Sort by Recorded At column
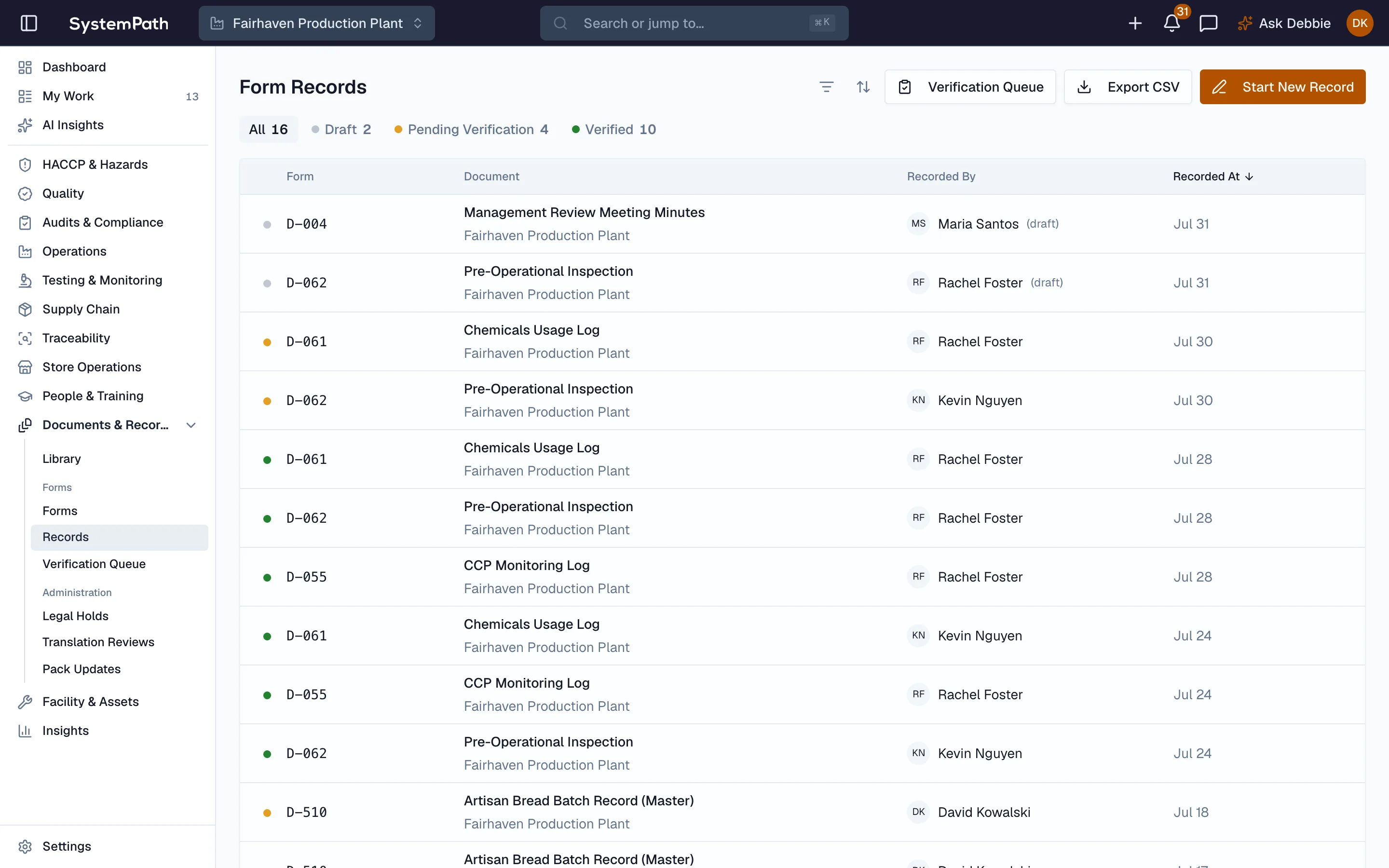 [x=1213, y=176]
